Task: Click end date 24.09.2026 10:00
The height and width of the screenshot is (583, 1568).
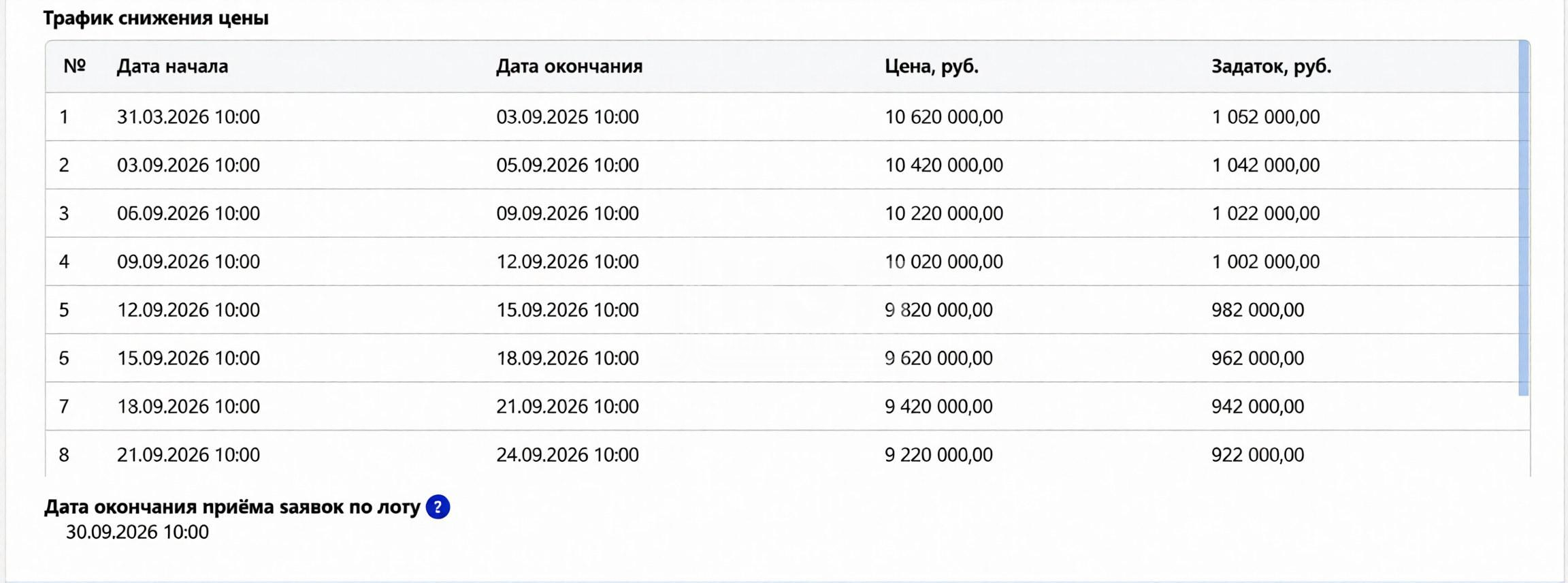Action: [568, 455]
